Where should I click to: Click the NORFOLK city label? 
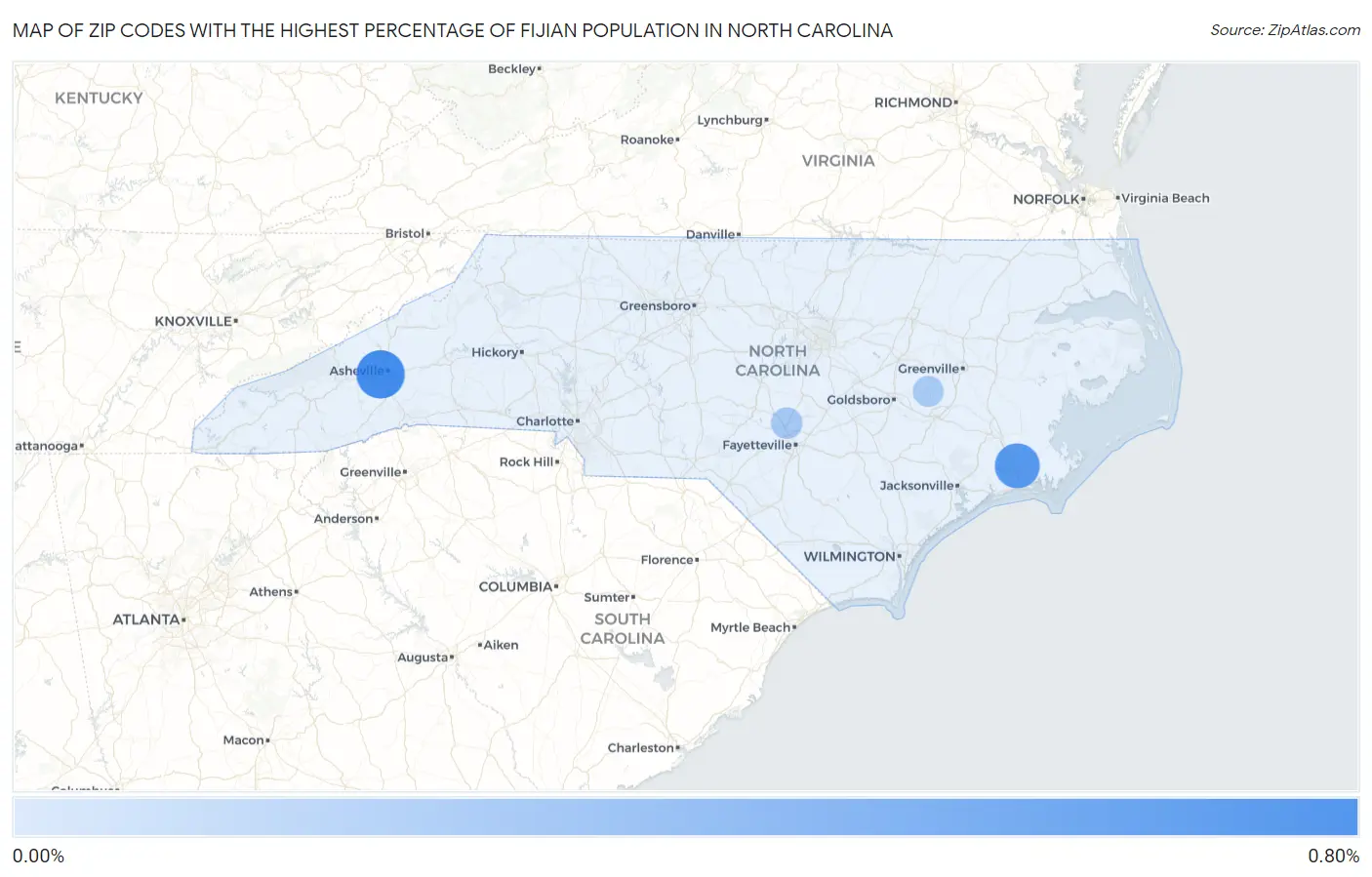1046,199
